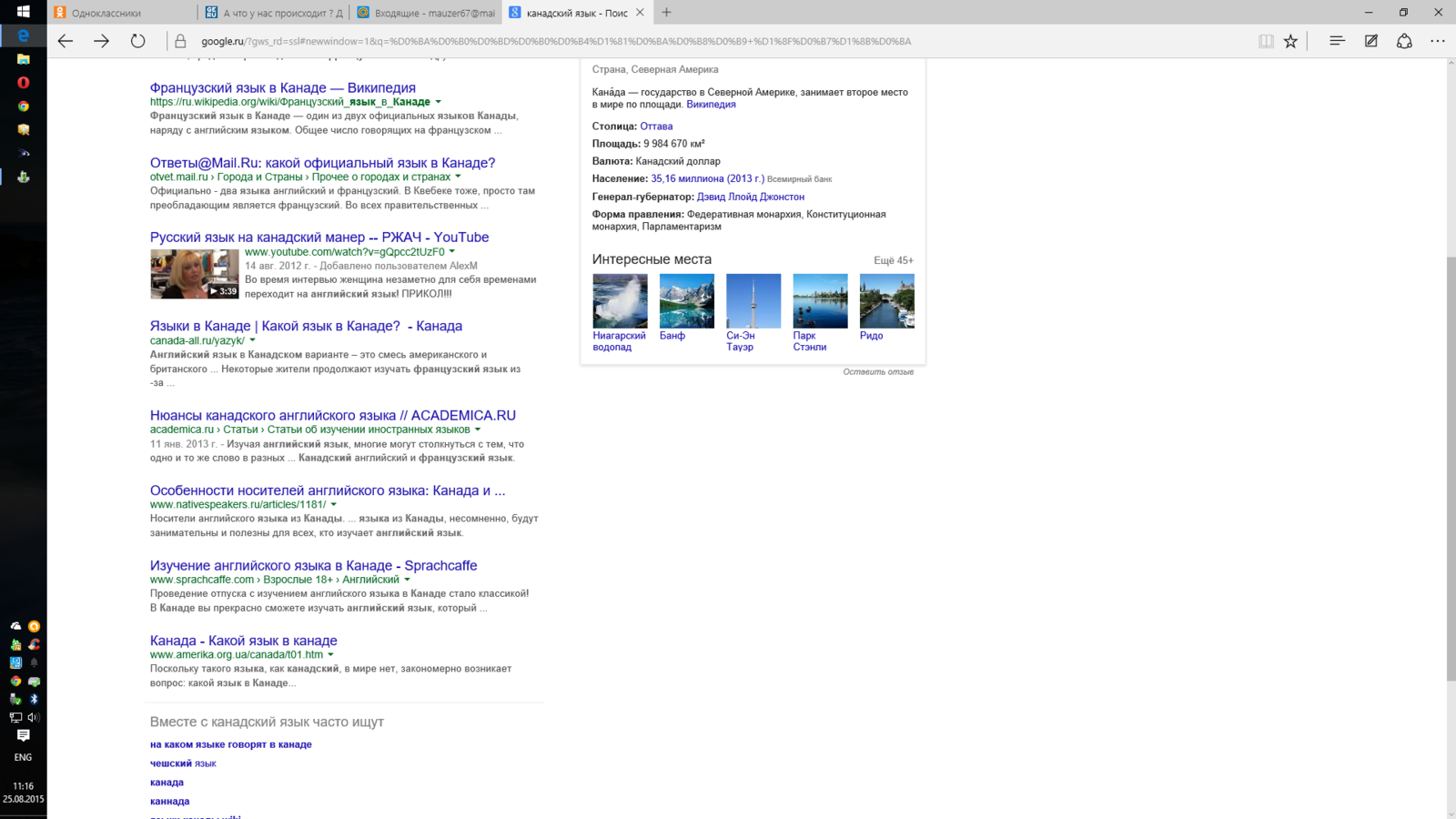Open File Explorer from taskbar
This screenshot has height=819, width=1456.
(23, 59)
